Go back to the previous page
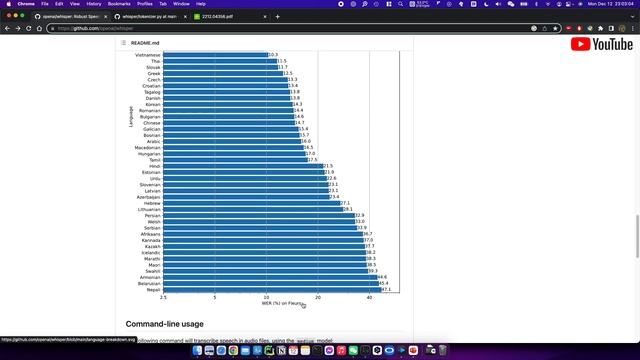Viewport: 640px width, 360px height. pos(7,29)
